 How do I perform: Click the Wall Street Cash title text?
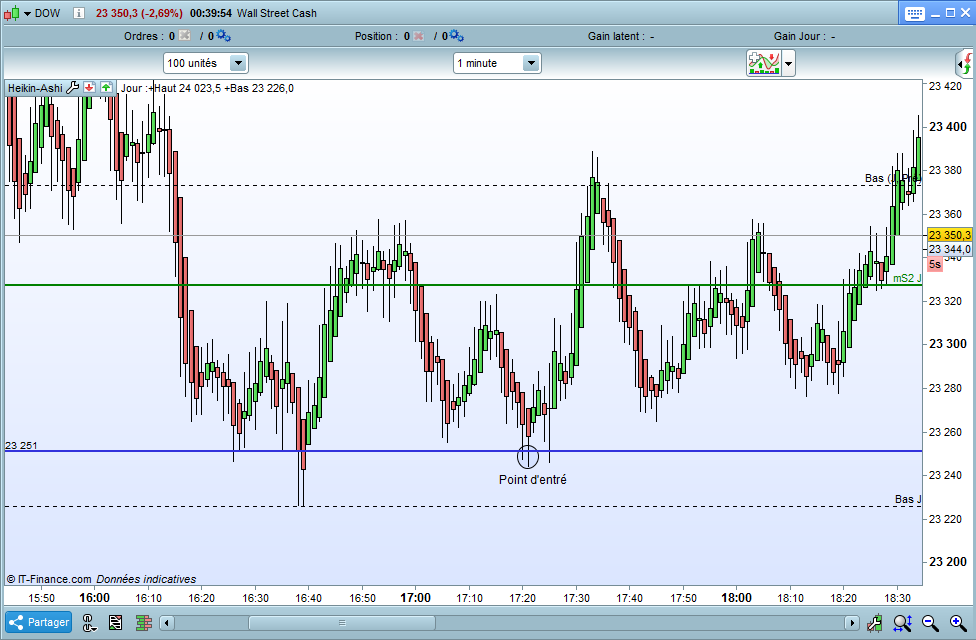(277, 13)
